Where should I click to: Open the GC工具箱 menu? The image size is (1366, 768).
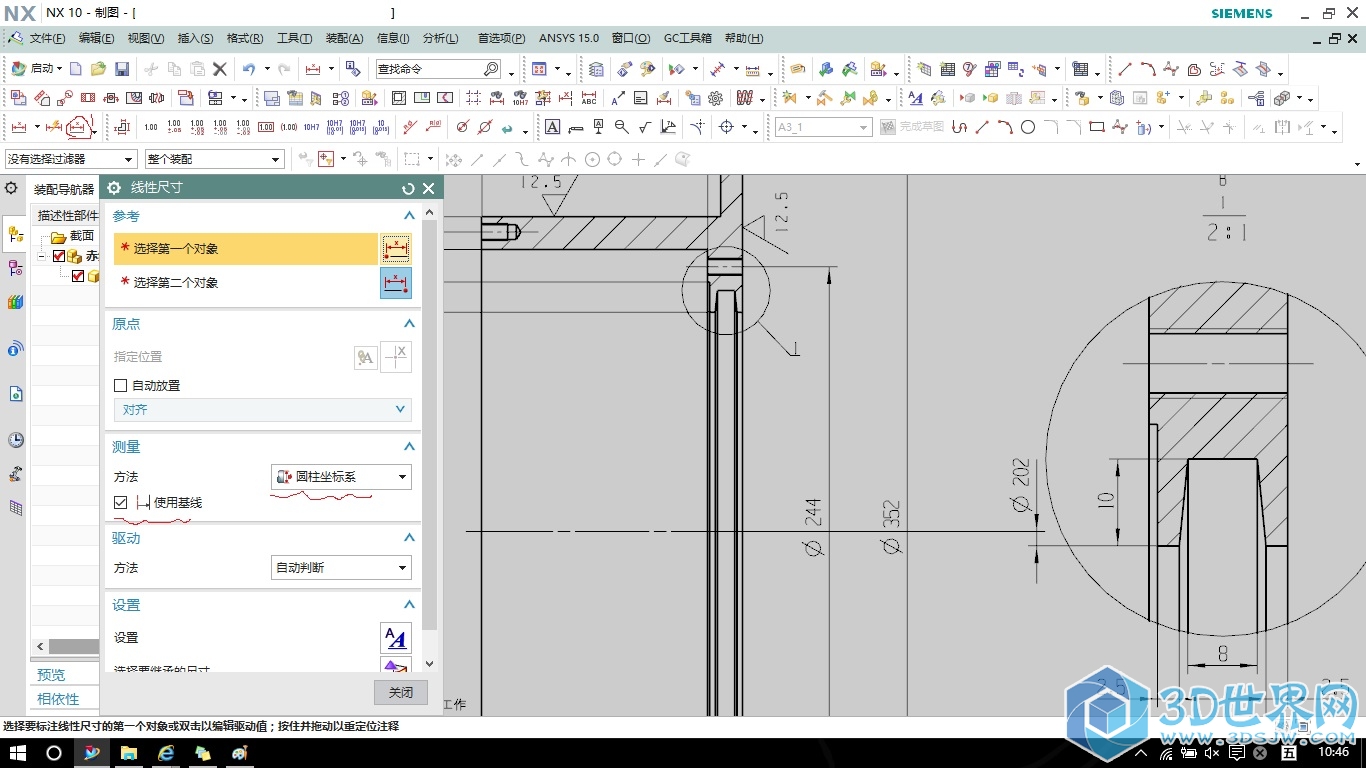688,38
